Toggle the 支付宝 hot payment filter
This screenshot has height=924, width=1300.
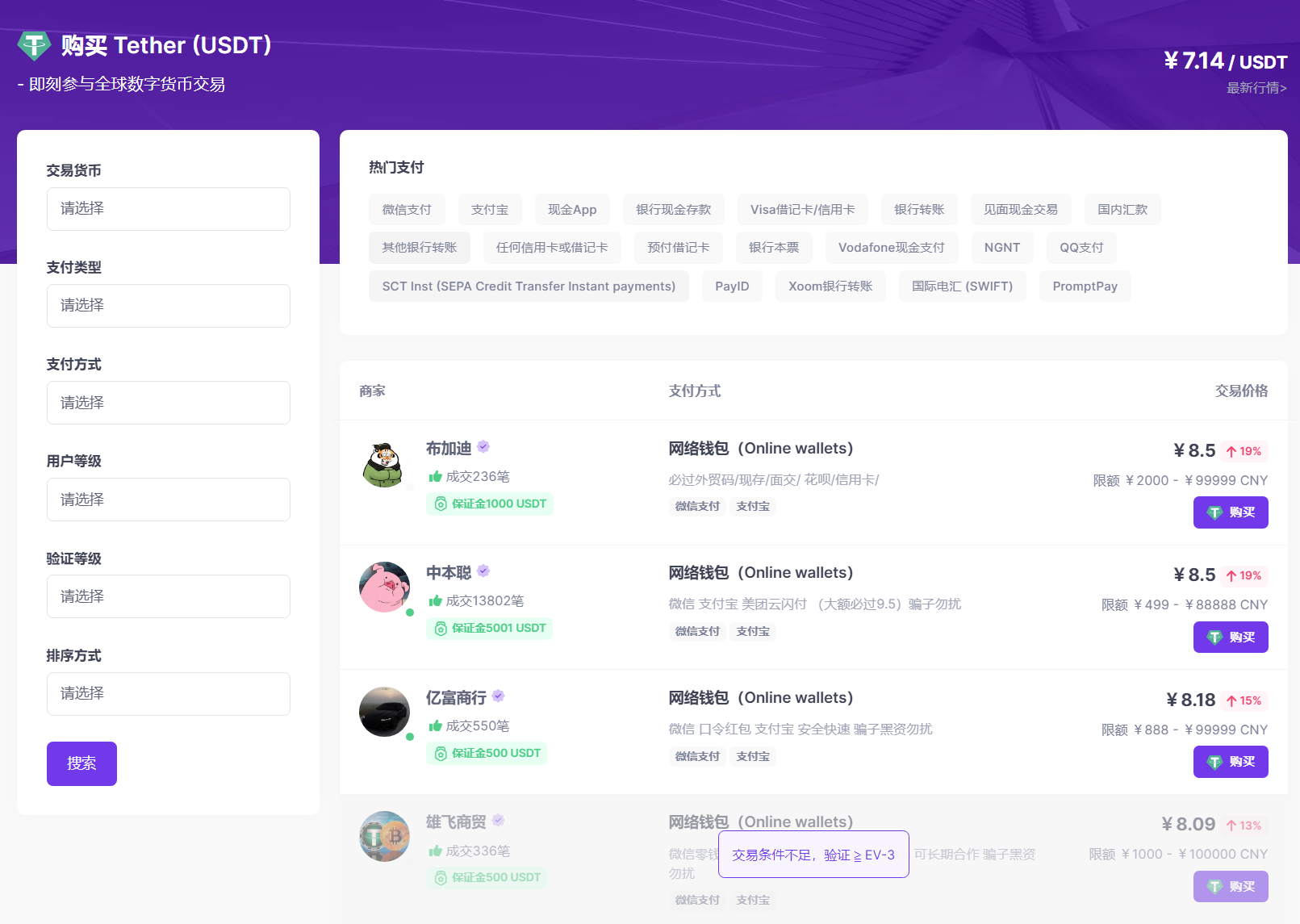point(490,209)
